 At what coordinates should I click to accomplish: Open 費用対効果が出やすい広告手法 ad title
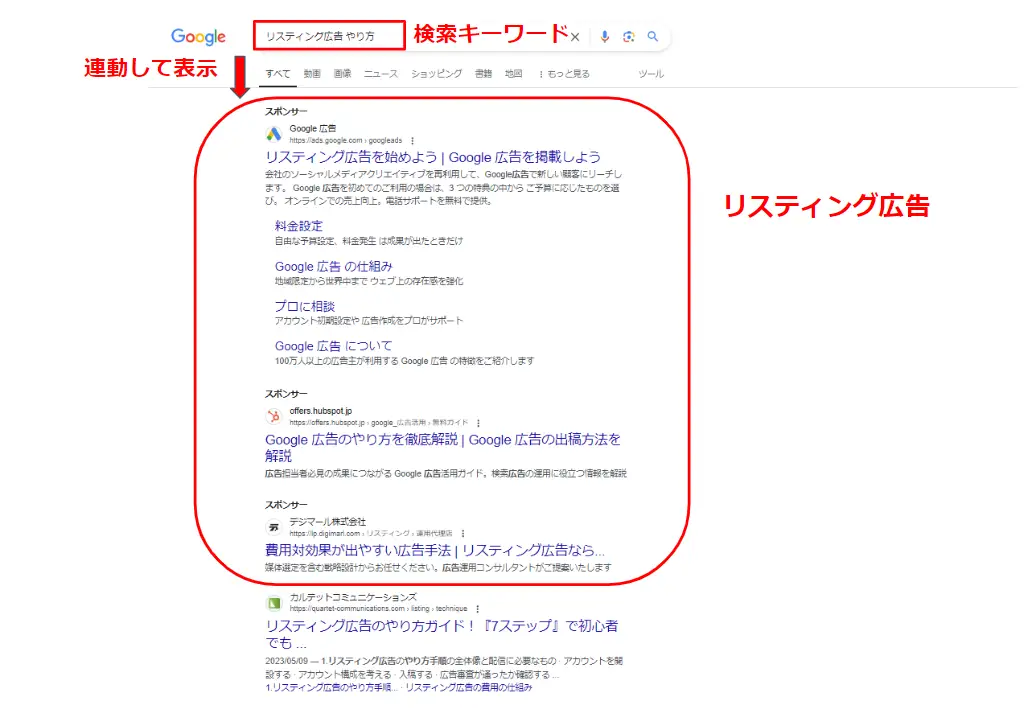click(434, 550)
